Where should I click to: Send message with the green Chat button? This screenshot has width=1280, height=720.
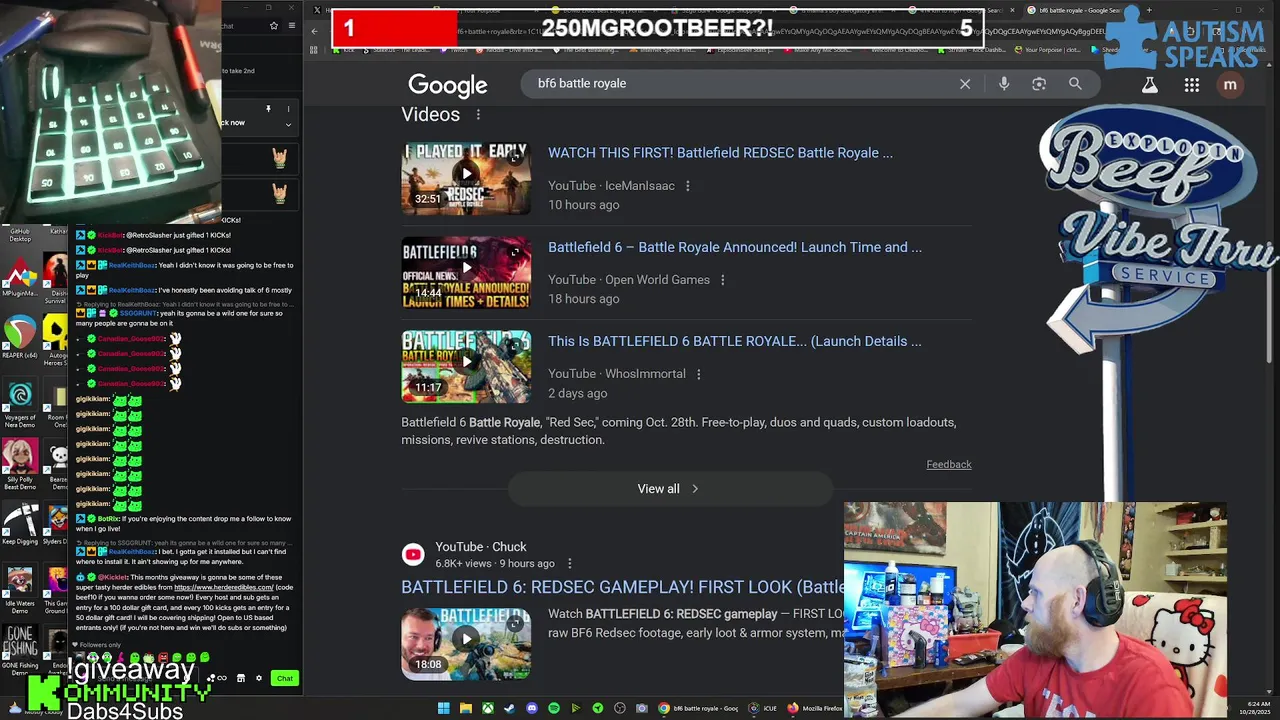point(285,679)
